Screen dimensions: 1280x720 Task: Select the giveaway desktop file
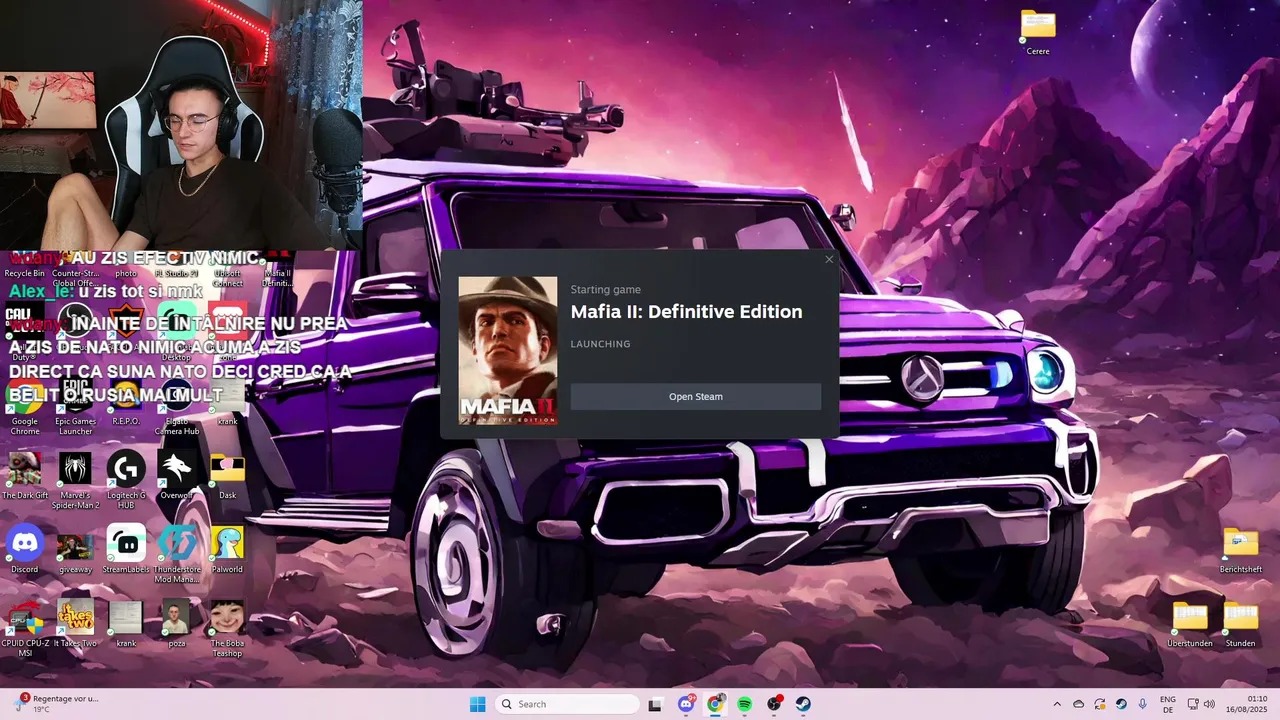click(x=75, y=552)
